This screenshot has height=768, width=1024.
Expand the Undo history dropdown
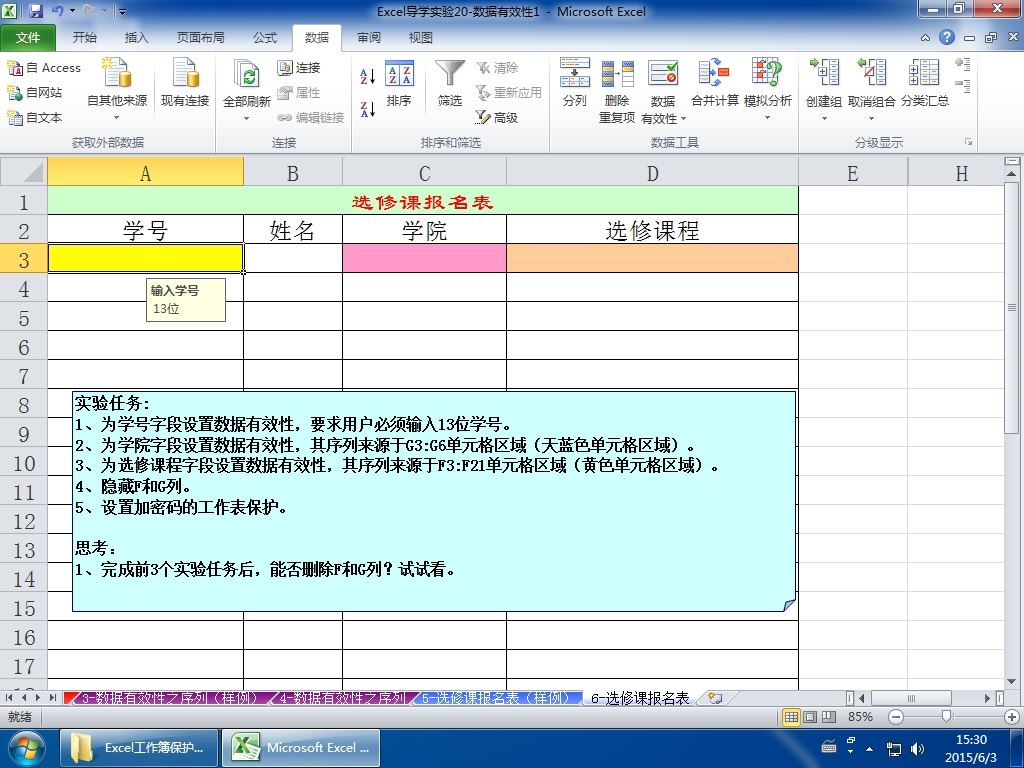[72, 11]
